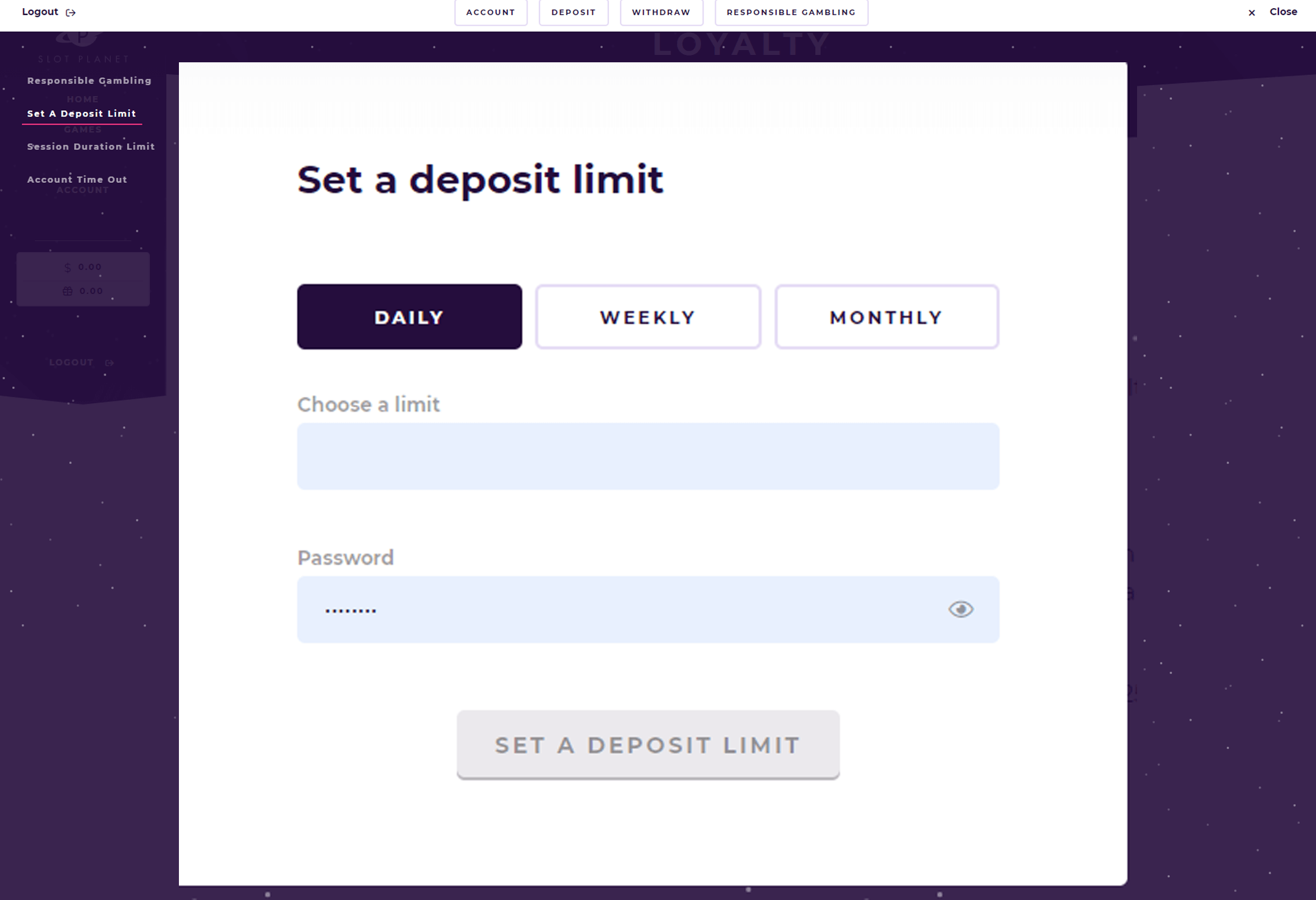Screen dimensions: 1316x900
Task: Select the Monthly limit period
Action: 887,317
